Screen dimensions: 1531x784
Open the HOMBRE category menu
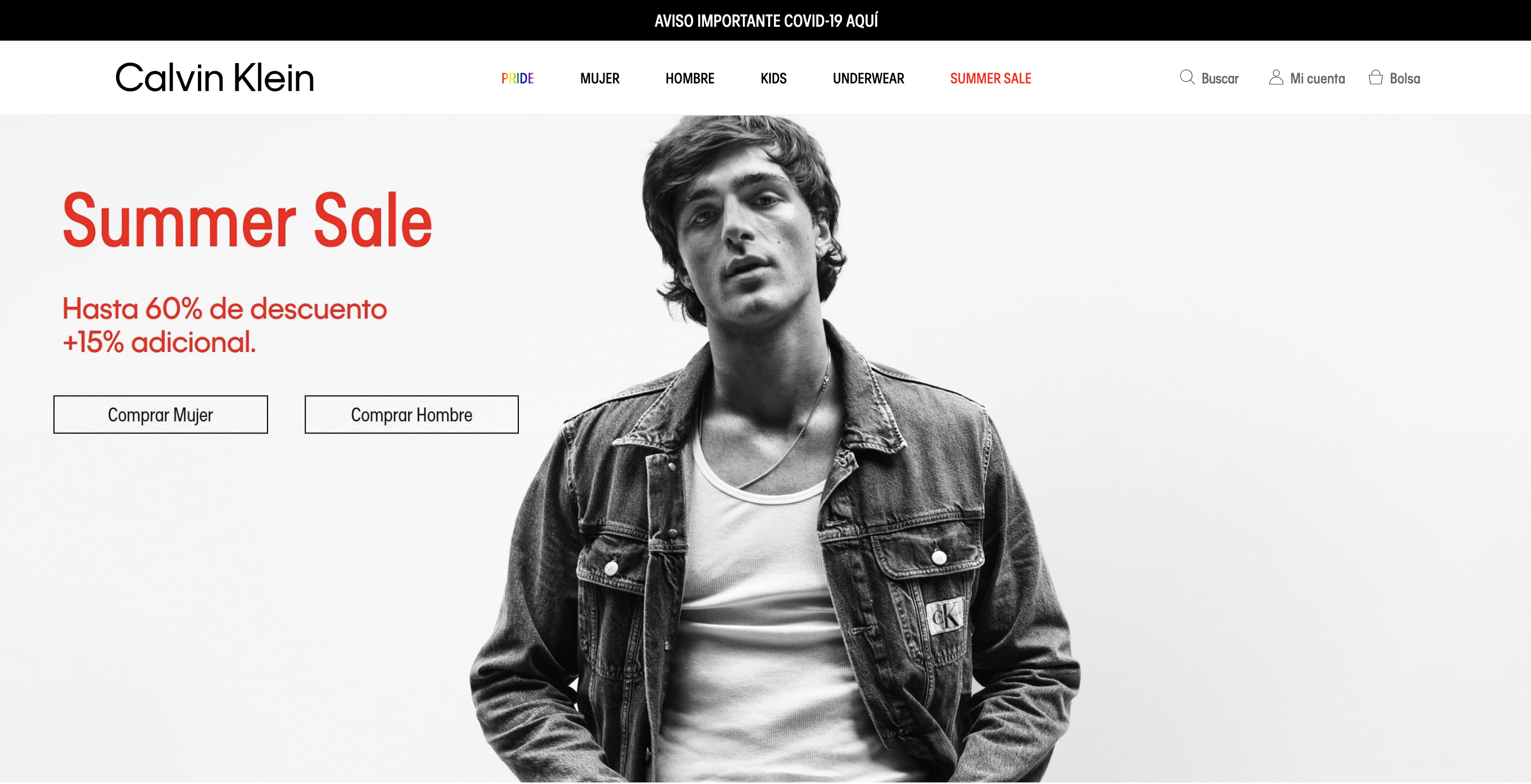click(x=690, y=79)
